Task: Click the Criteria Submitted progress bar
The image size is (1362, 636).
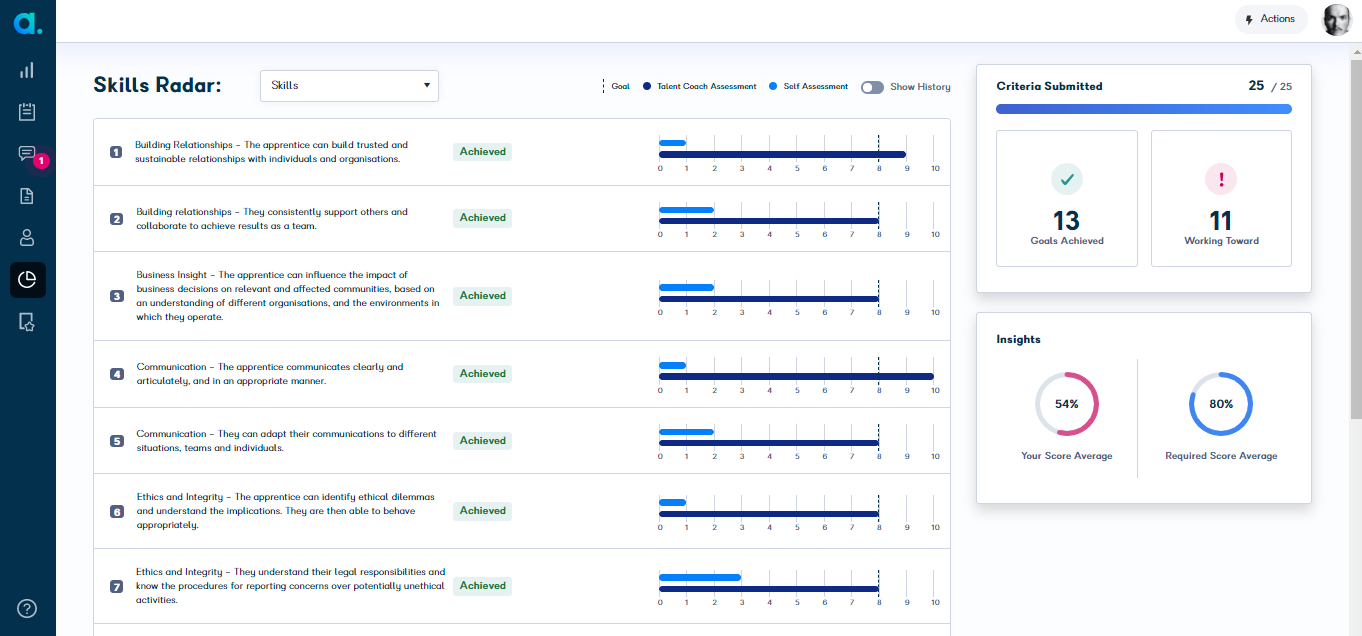Action: click(x=1144, y=107)
